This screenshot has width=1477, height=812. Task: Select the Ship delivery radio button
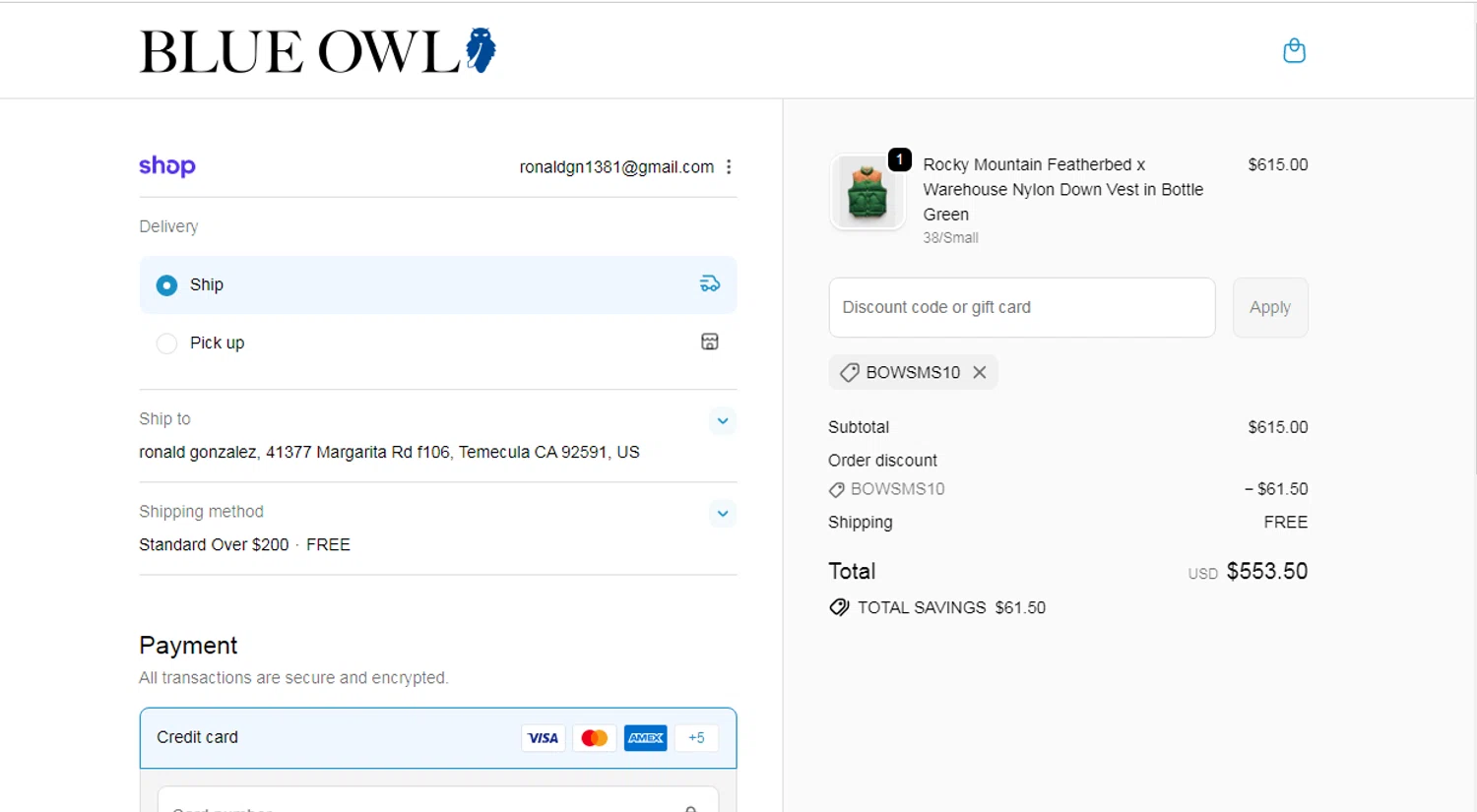pos(167,285)
